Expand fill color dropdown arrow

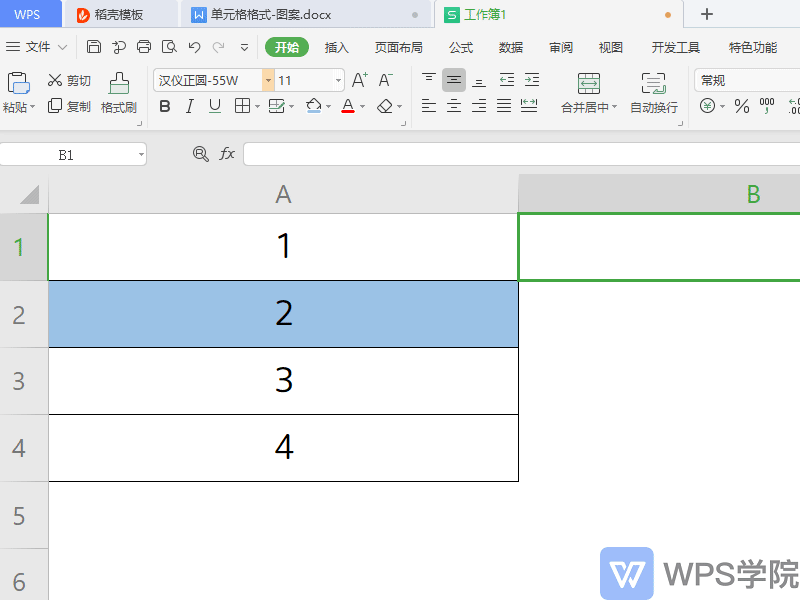coord(329,107)
